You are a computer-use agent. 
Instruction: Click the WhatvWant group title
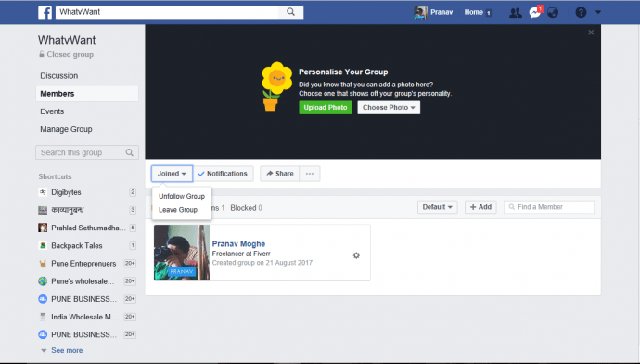click(67, 40)
